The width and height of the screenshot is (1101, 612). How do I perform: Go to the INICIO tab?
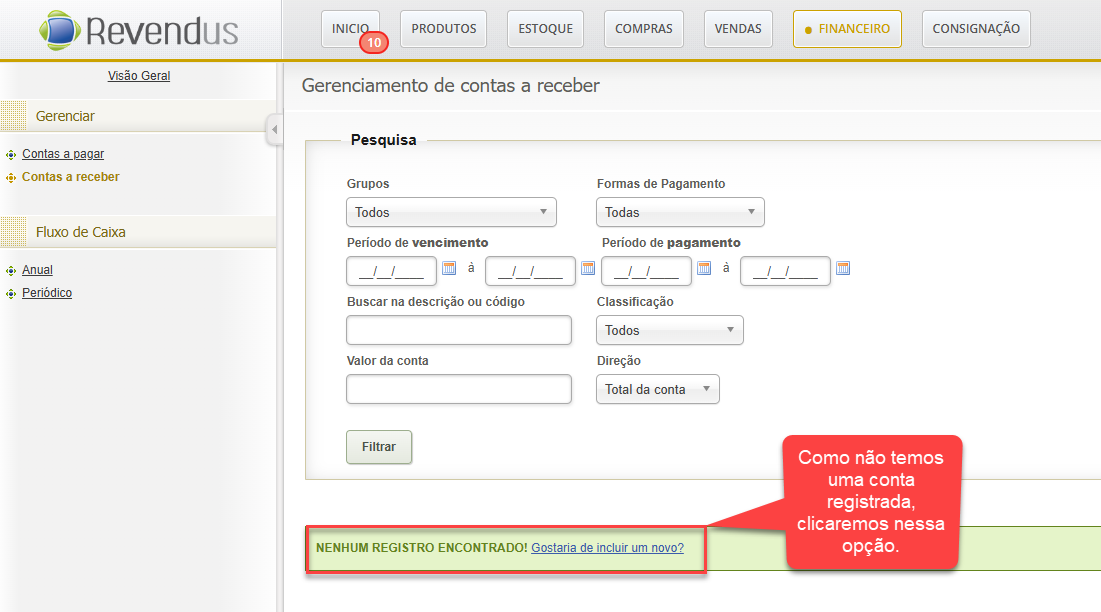350,29
